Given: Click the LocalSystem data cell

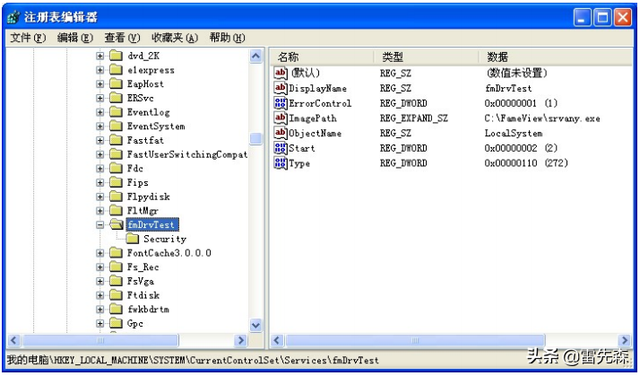Looking at the screenshot, I should pos(513,133).
